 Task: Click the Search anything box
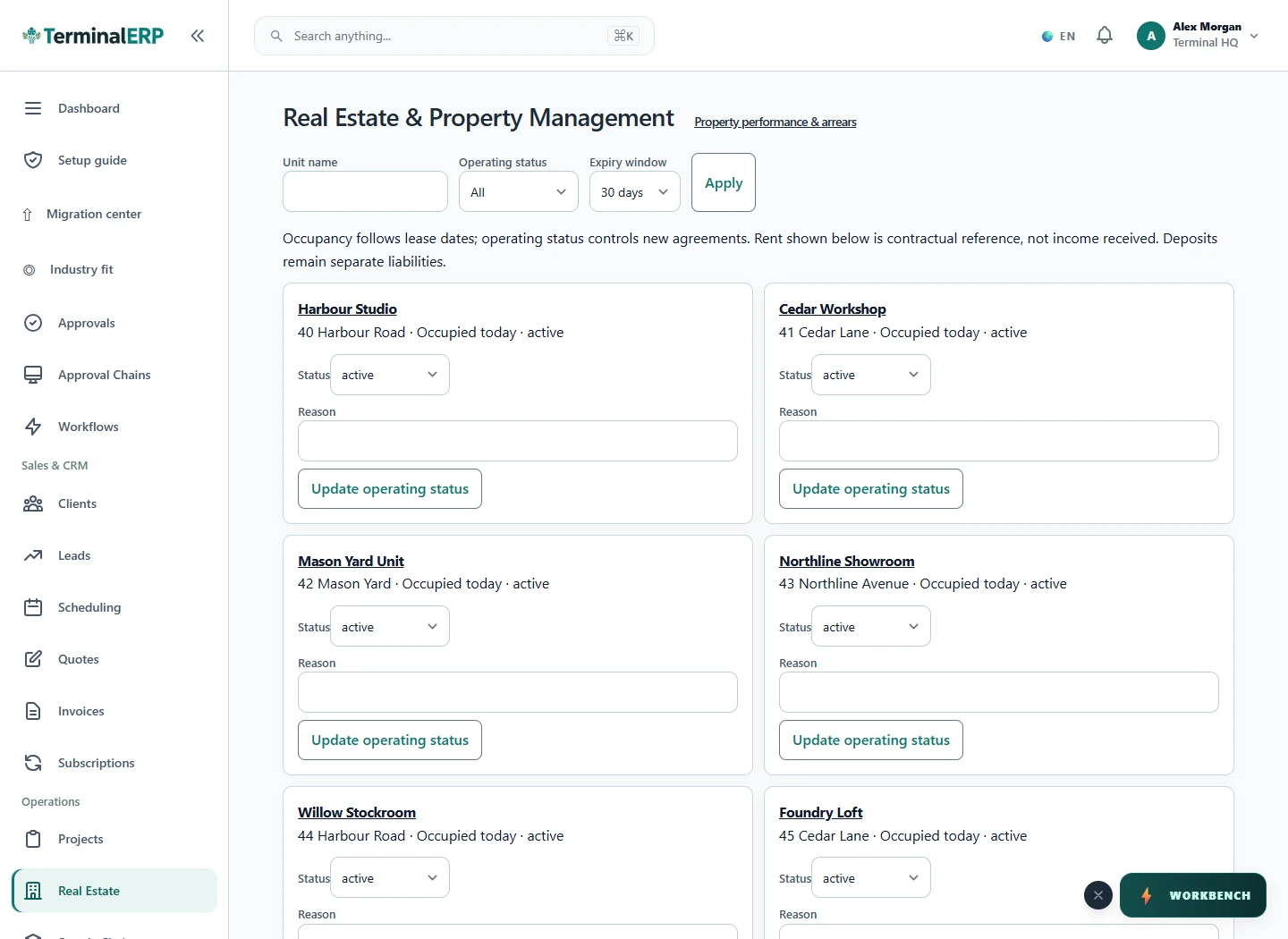tap(454, 36)
